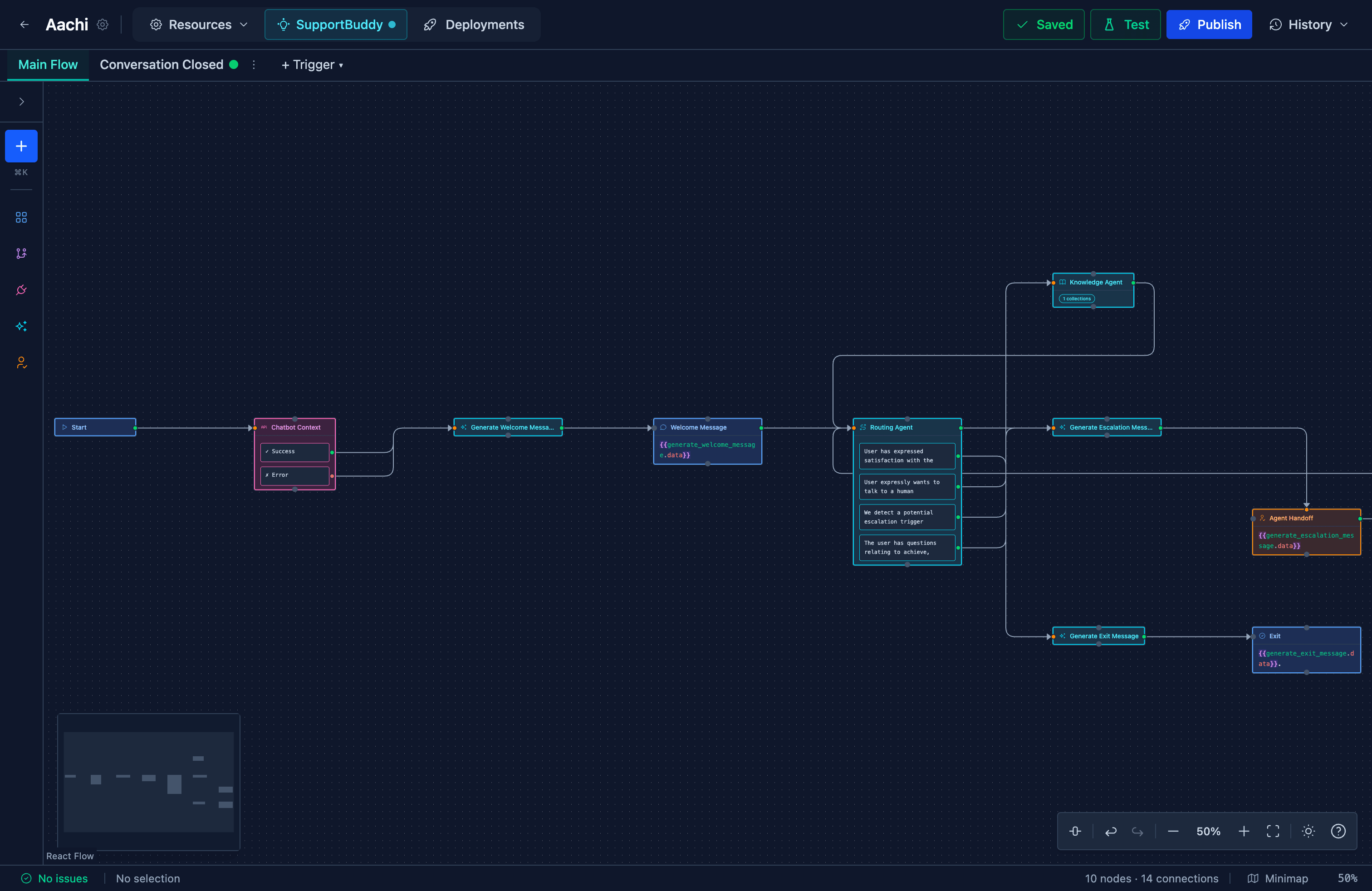The image size is (1372, 891).
Task: Click chat bubble icon on Welcome Message node
Action: tap(663, 427)
